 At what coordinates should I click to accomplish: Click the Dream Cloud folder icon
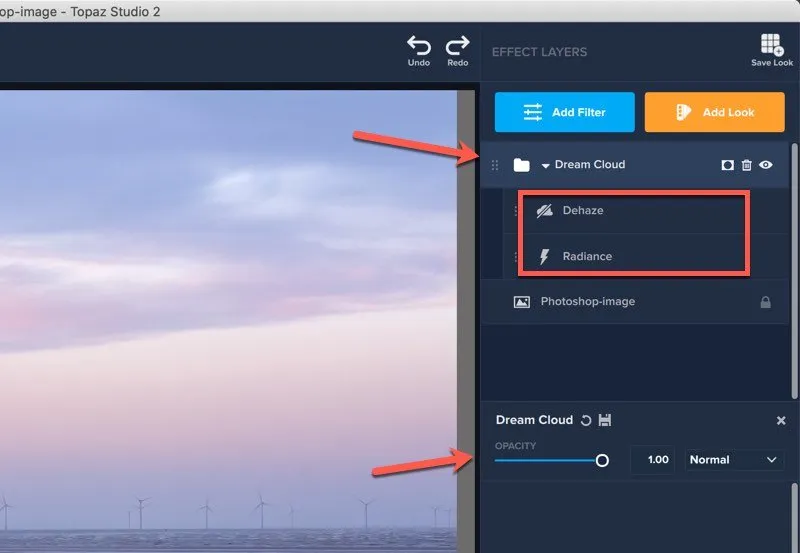(521, 165)
